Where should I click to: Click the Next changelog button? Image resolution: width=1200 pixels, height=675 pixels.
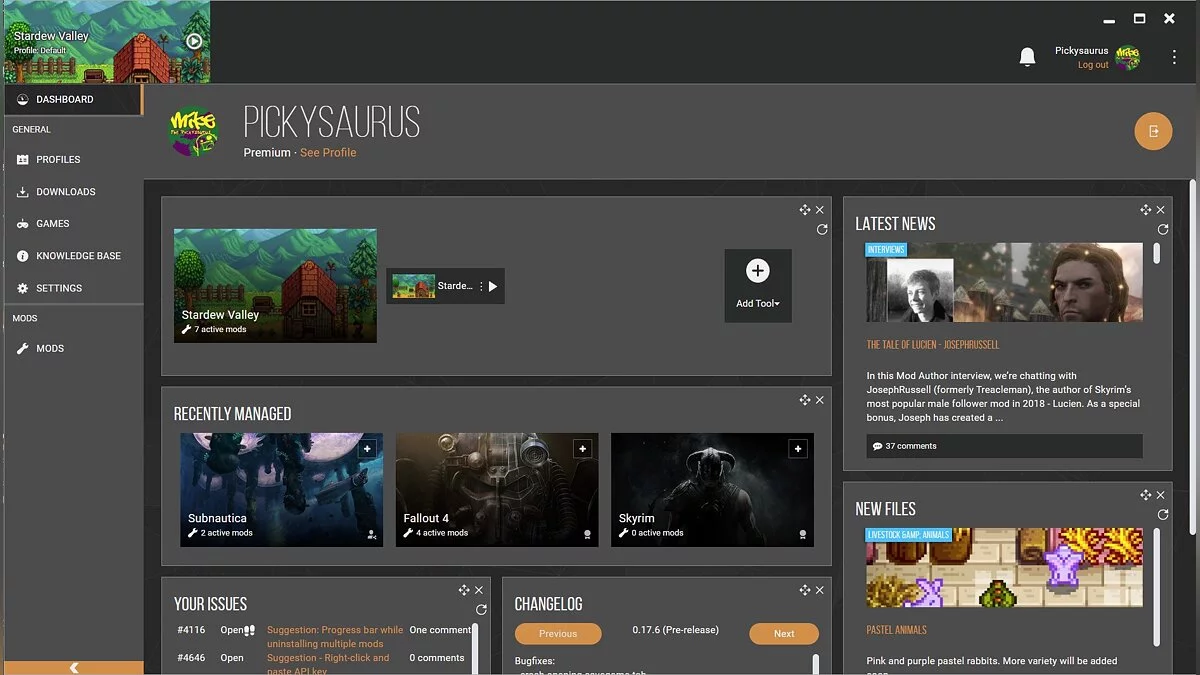point(784,633)
